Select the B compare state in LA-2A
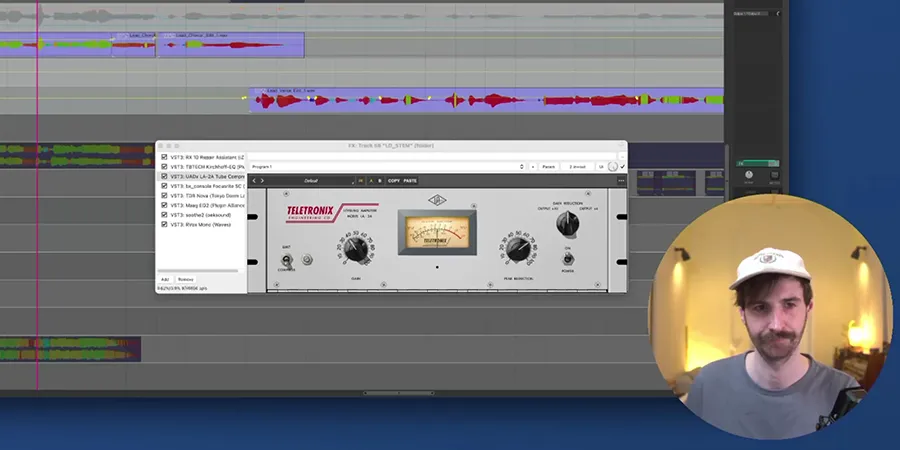The width and height of the screenshot is (900, 450). click(379, 181)
